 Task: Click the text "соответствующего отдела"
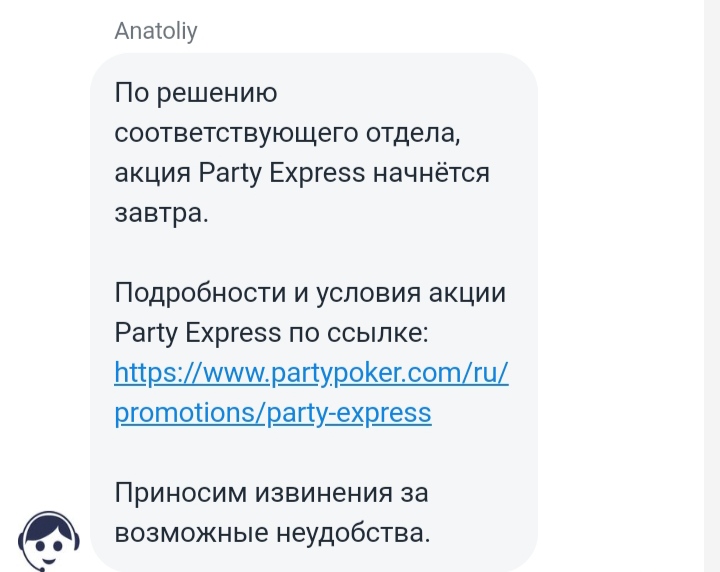tap(286, 133)
